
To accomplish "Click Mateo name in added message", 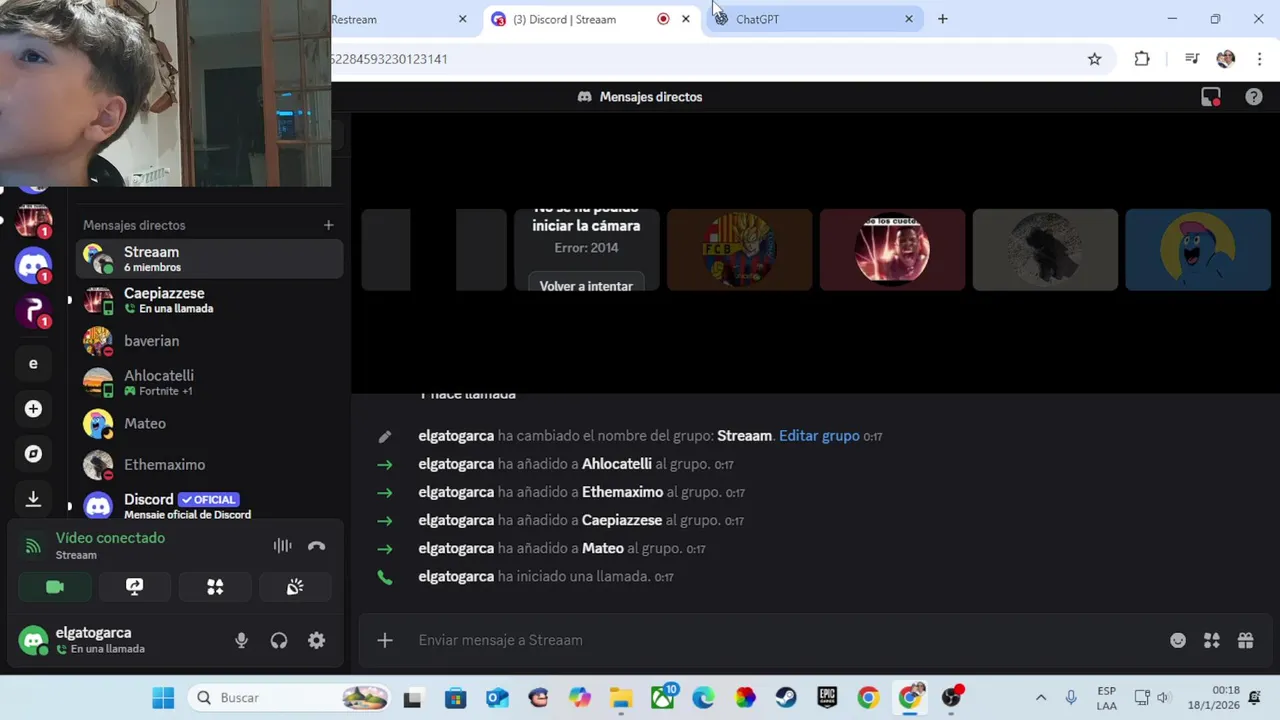I will [603, 548].
